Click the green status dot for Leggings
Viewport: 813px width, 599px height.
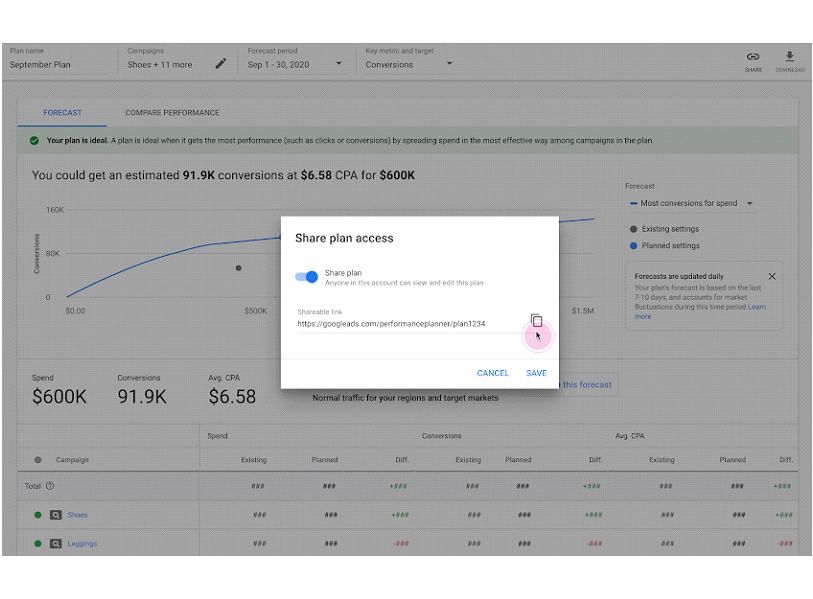(x=38, y=544)
